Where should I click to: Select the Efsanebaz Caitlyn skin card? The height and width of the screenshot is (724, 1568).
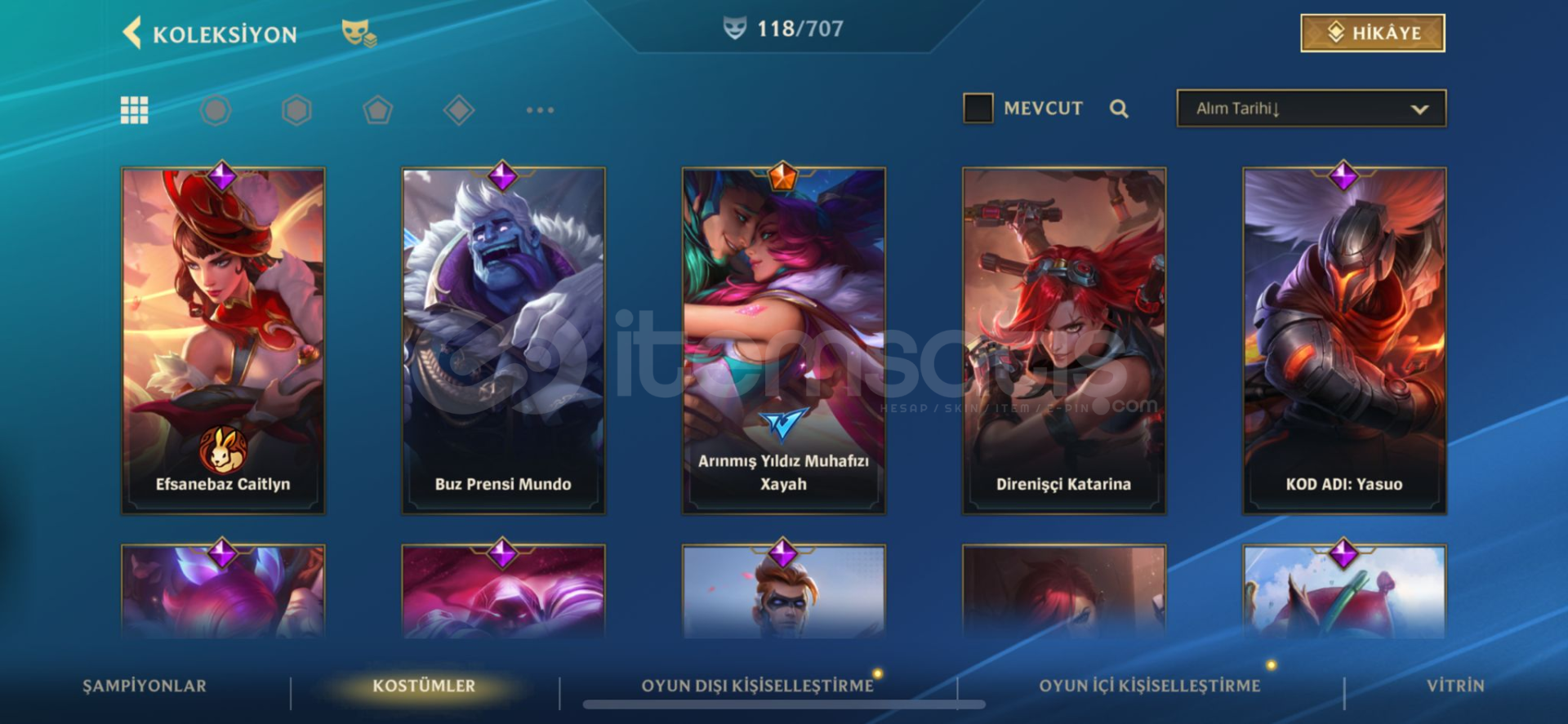tap(223, 340)
